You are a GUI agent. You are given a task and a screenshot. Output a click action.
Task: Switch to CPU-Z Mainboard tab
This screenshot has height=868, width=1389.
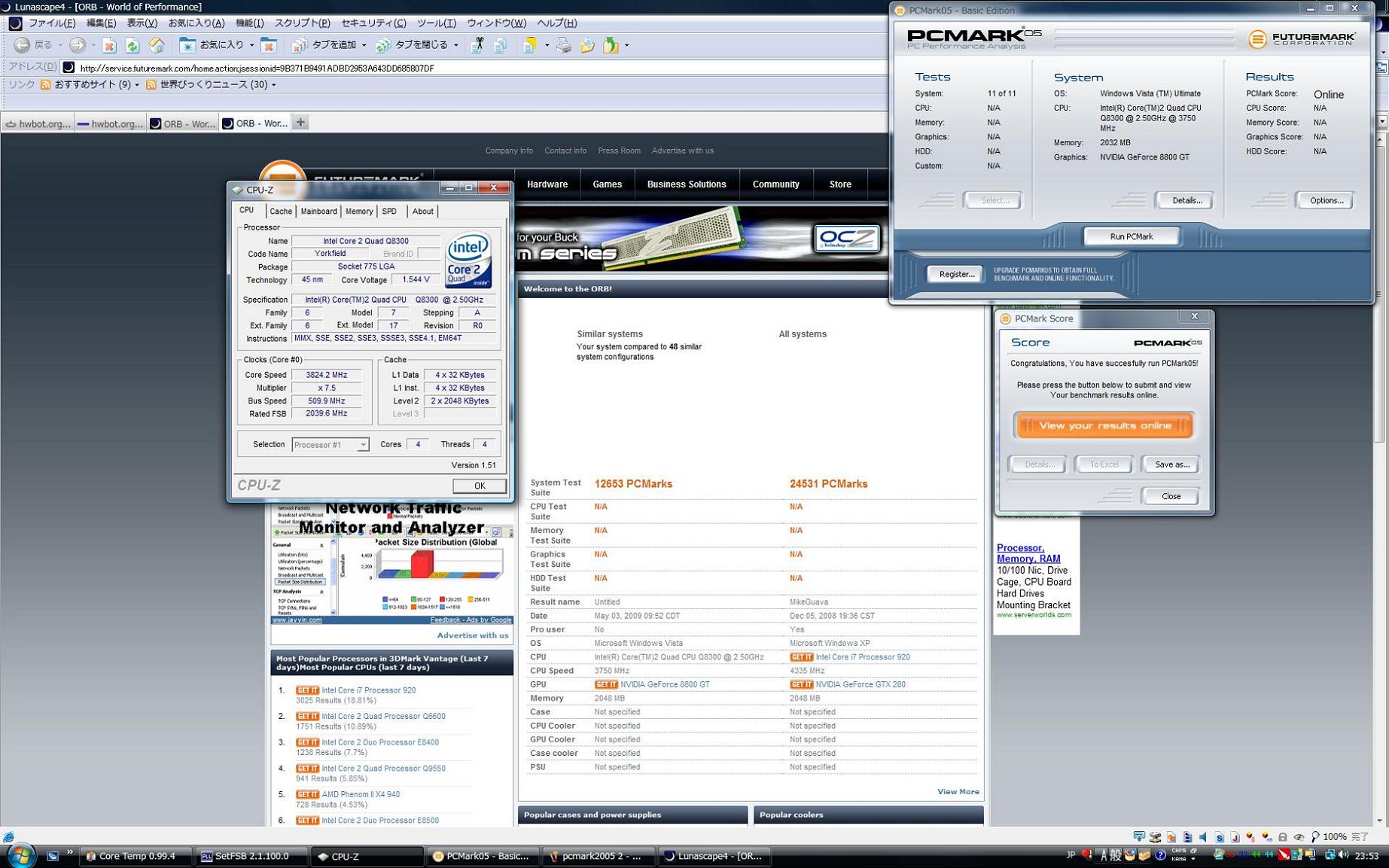(318, 212)
